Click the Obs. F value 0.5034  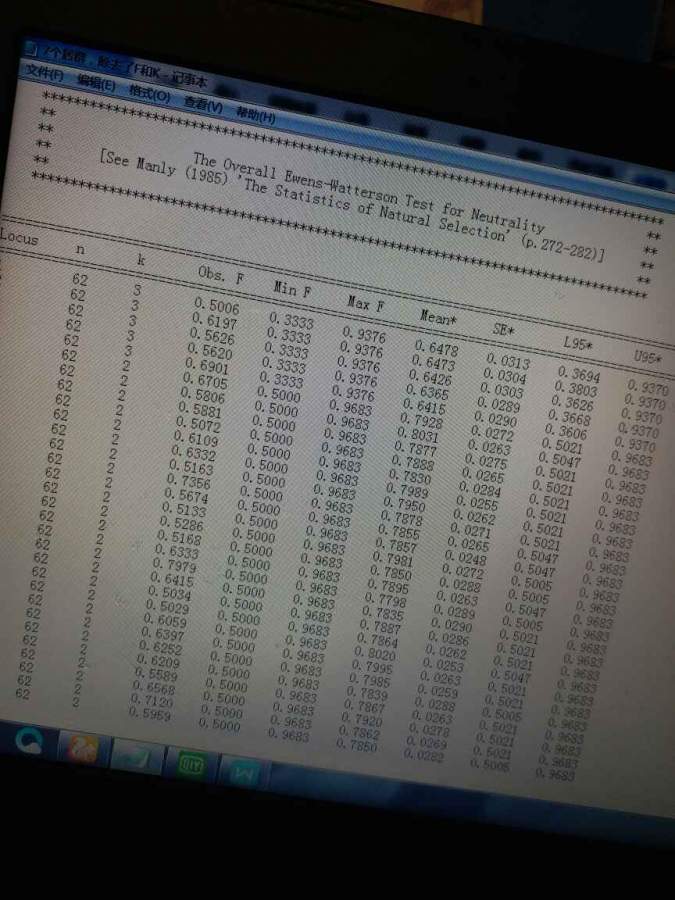click(x=170, y=592)
